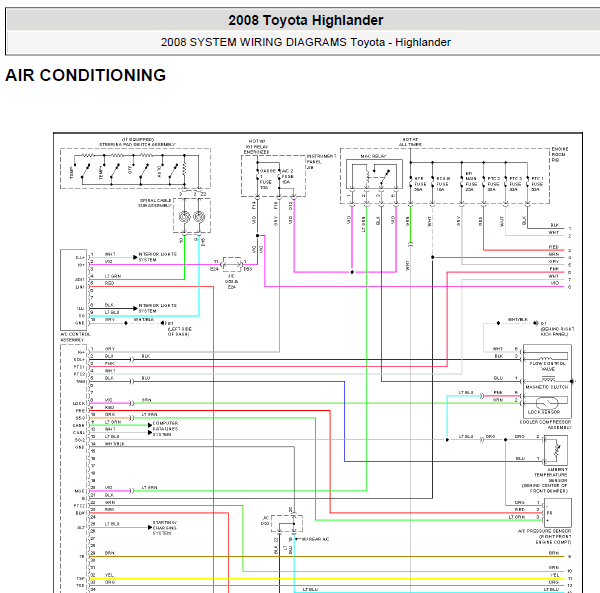Click the J/C D53 junction box near W/ REAR A/C
Viewport: 600px width, 593px height.
(287, 523)
